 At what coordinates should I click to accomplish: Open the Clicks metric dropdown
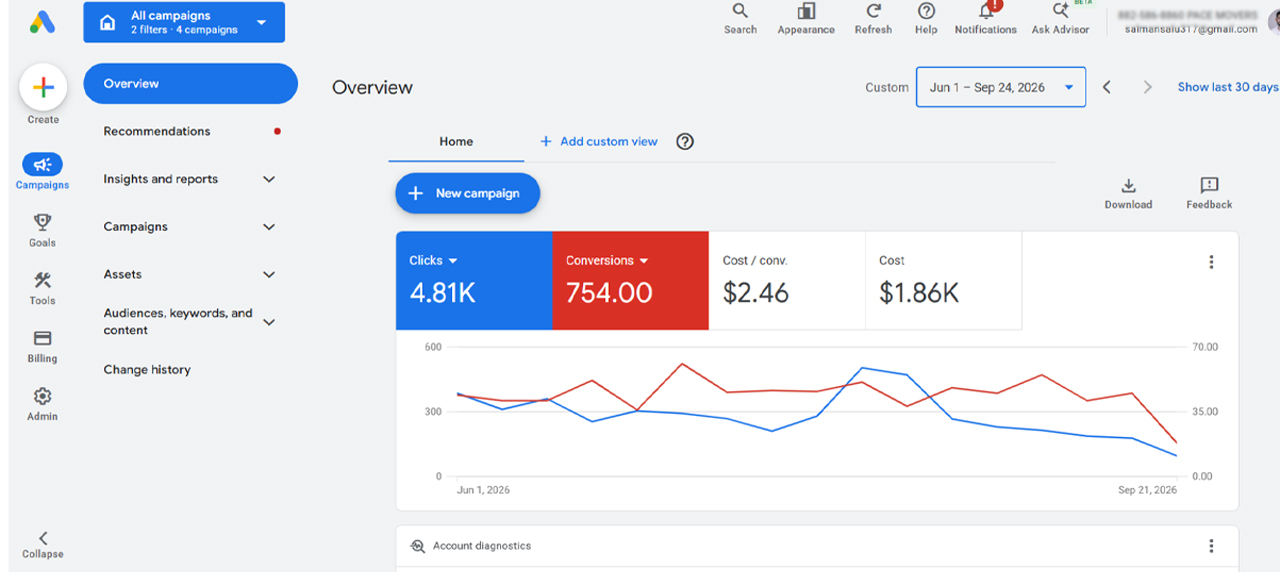coord(433,260)
